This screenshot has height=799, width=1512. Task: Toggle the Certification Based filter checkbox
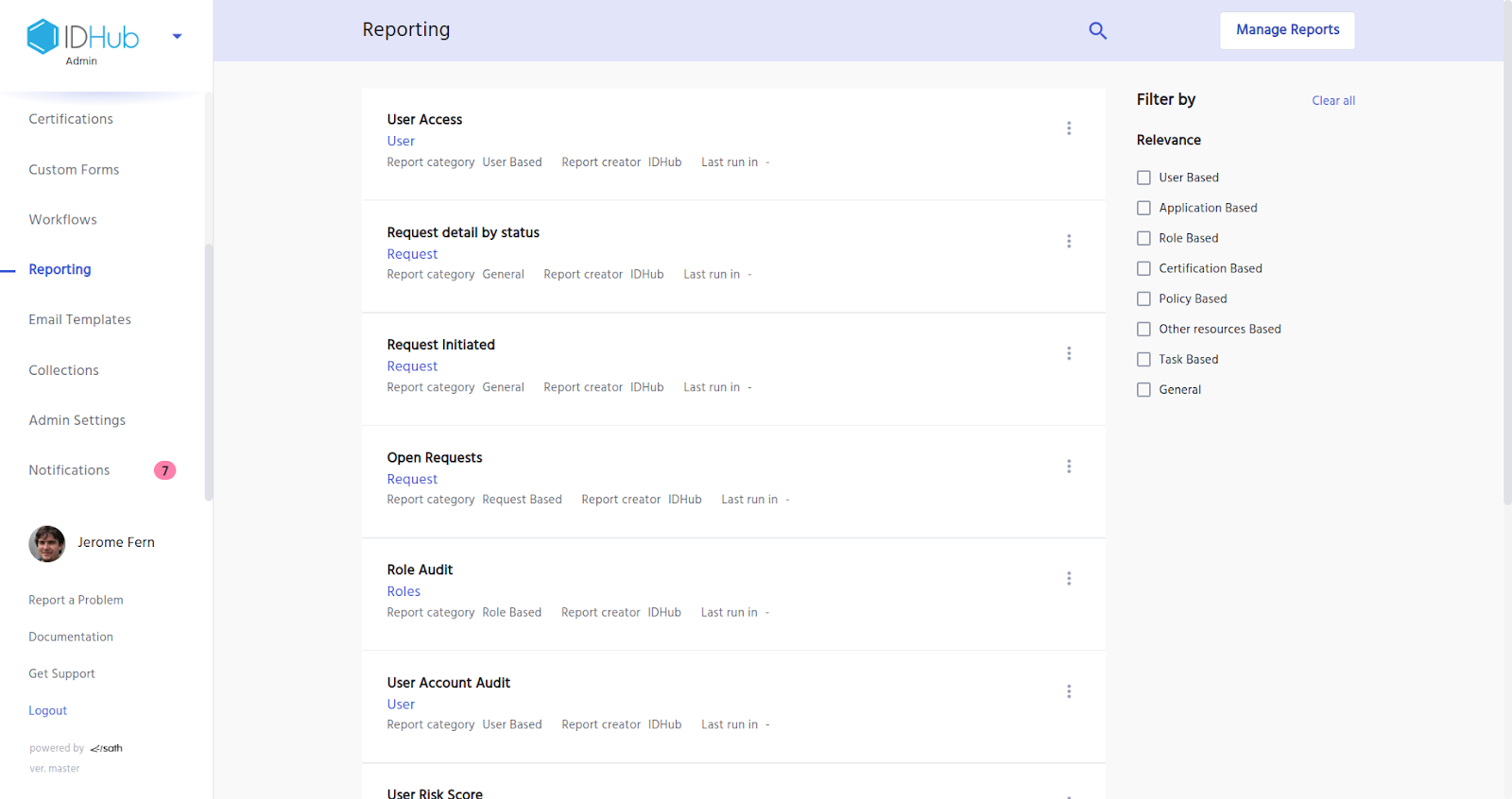1143,268
